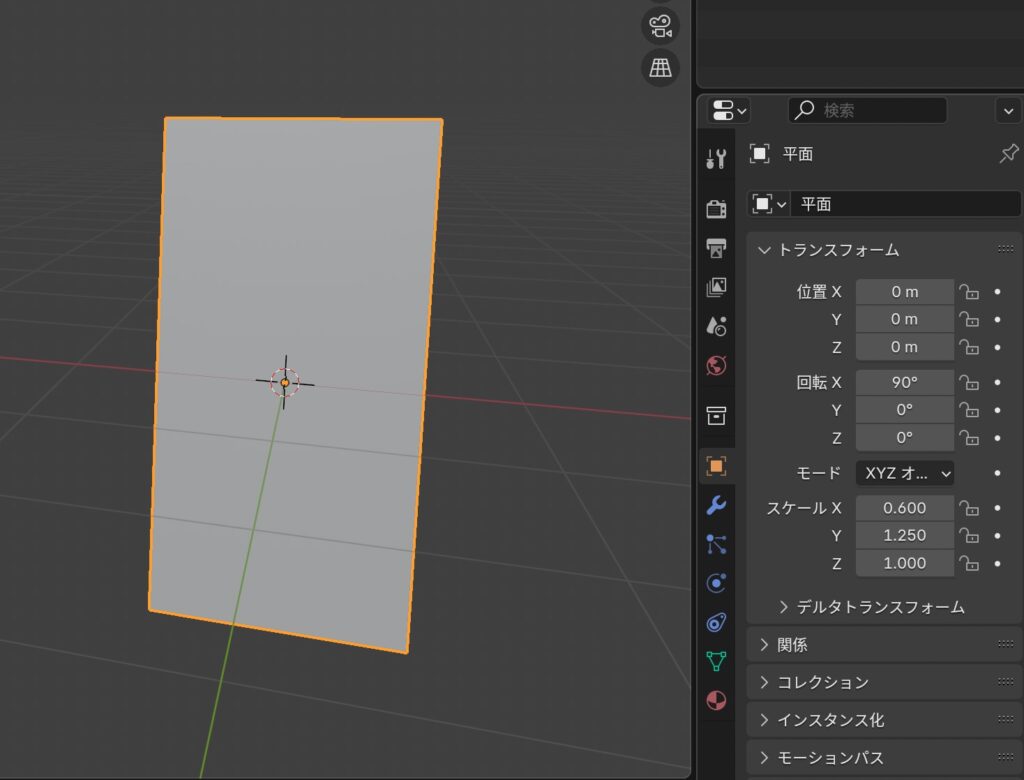Viewport: 1024px width, 780px height.
Task: Open the Output properties tab
Action: [716, 247]
